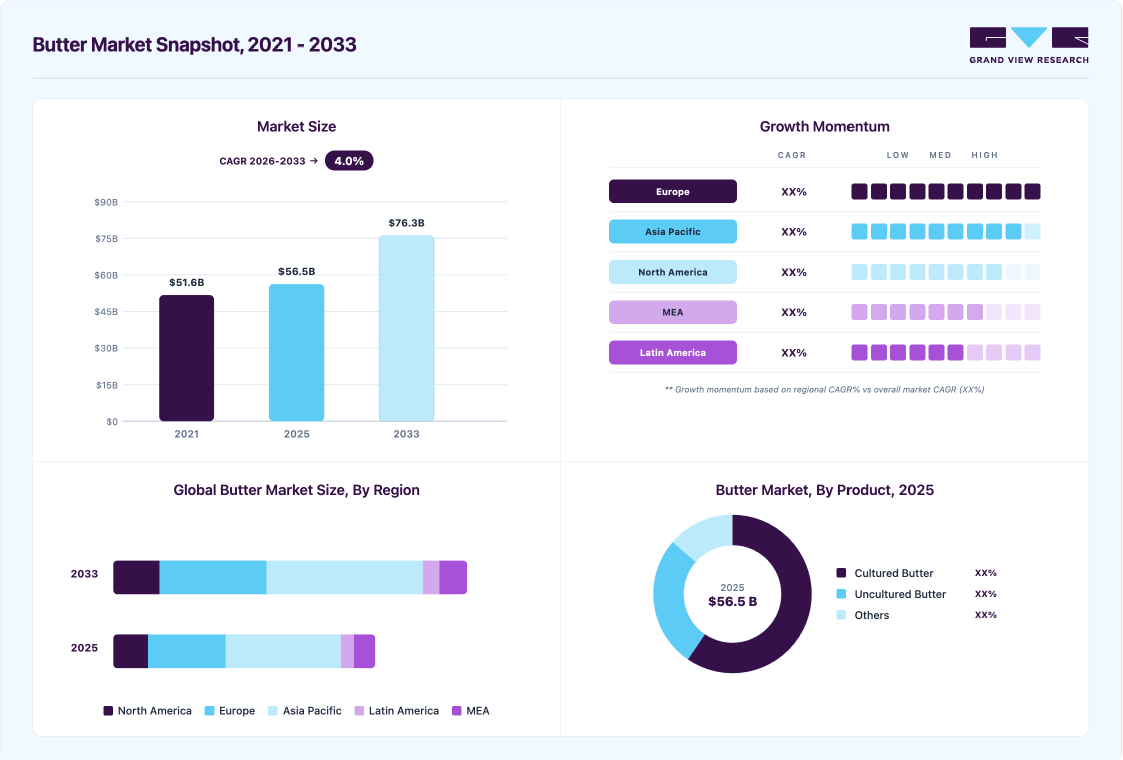
Task: Select the 2025 Asia Pacific stacked bar segment
Action: tap(283, 651)
